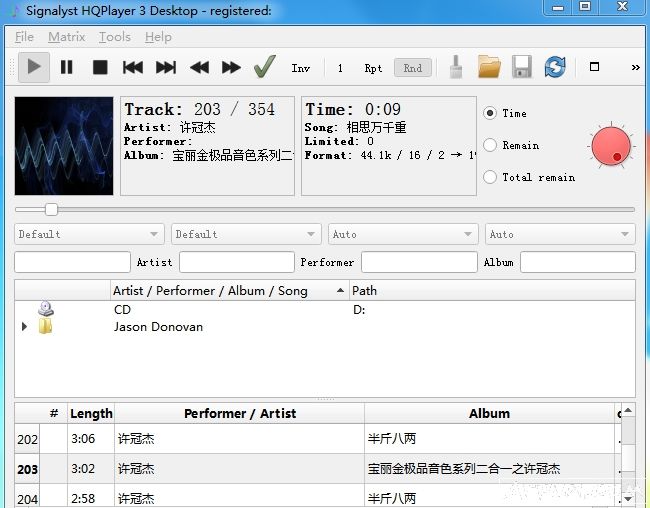Expand the toolbar overflow chevron

click(x=635, y=67)
